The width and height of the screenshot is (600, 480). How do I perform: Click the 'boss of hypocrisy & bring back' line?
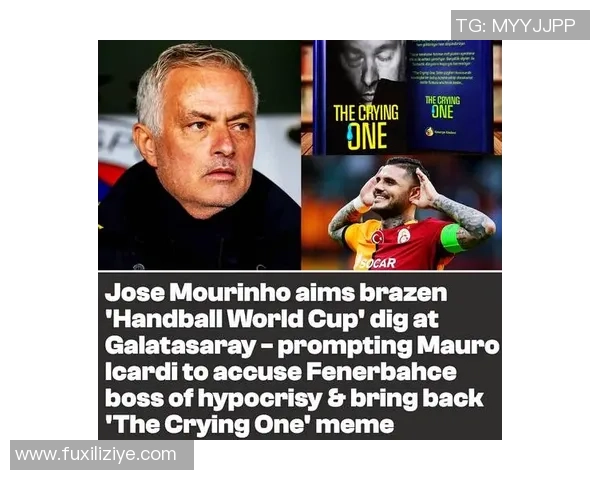[x=294, y=398]
